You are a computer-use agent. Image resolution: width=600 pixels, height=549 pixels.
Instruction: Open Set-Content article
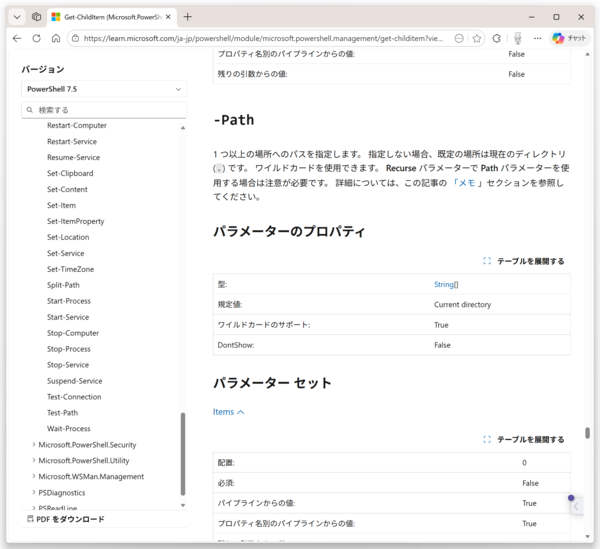[67, 189]
